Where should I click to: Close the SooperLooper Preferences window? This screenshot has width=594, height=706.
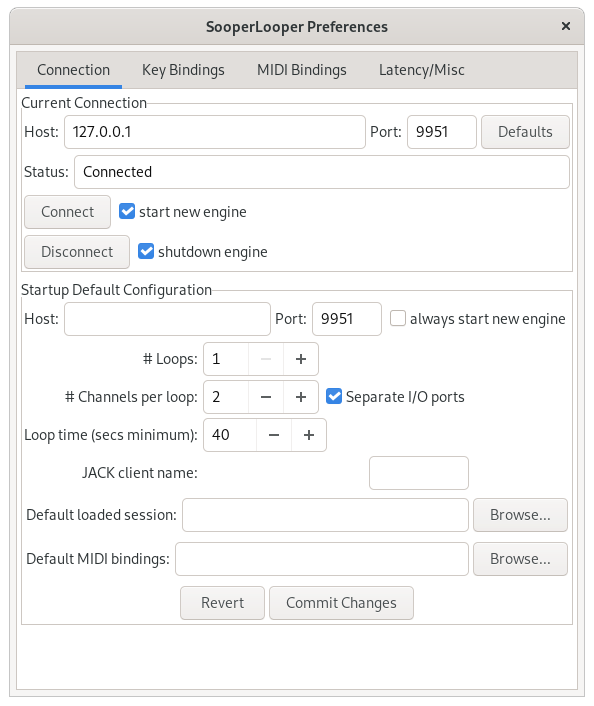[566, 26]
